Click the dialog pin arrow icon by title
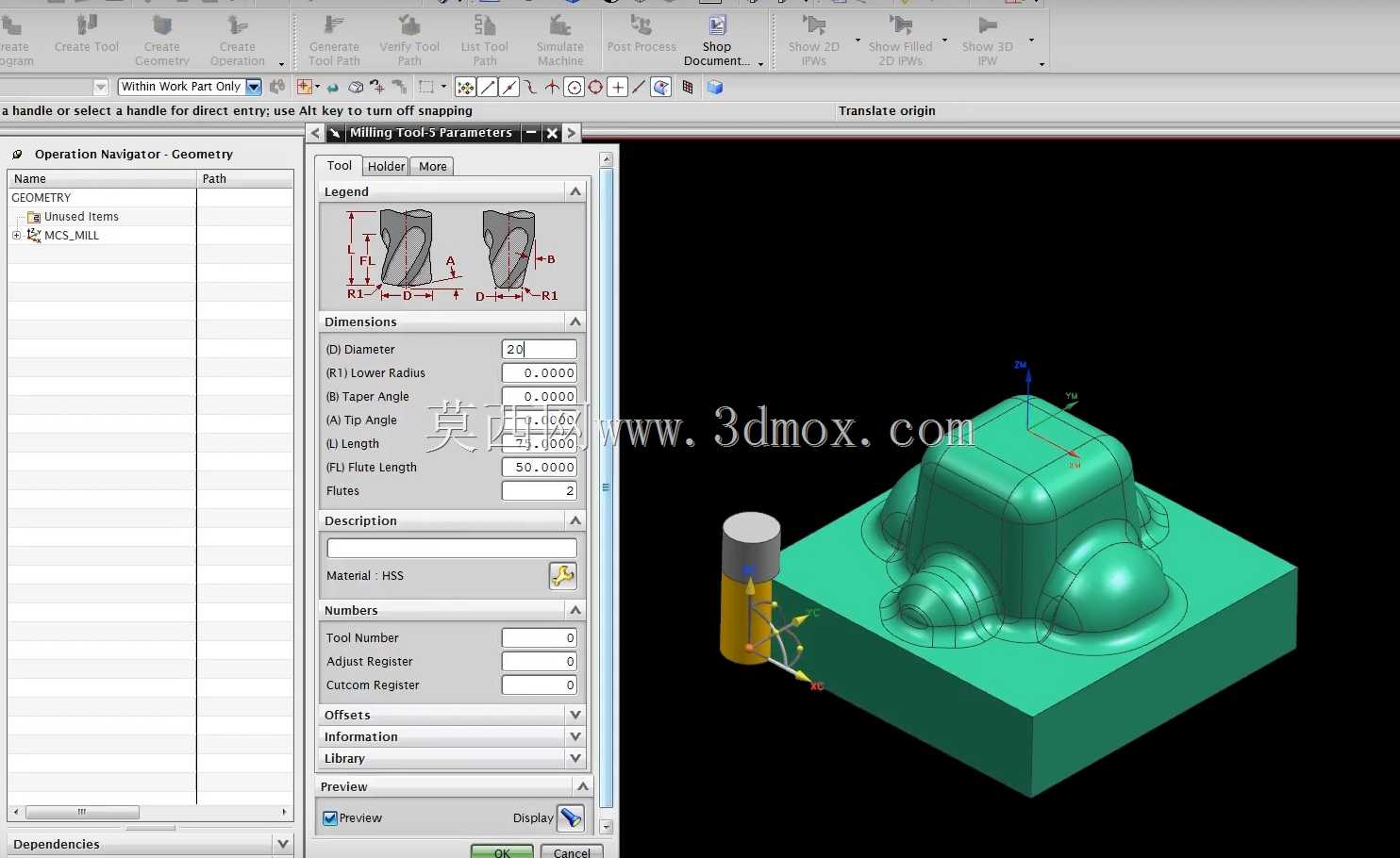 (334, 133)
